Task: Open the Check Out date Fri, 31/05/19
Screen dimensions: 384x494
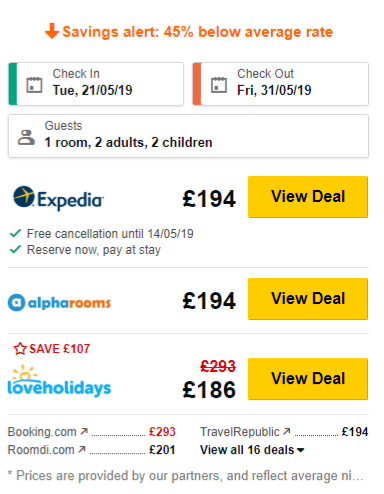Action: coord(281,84)
